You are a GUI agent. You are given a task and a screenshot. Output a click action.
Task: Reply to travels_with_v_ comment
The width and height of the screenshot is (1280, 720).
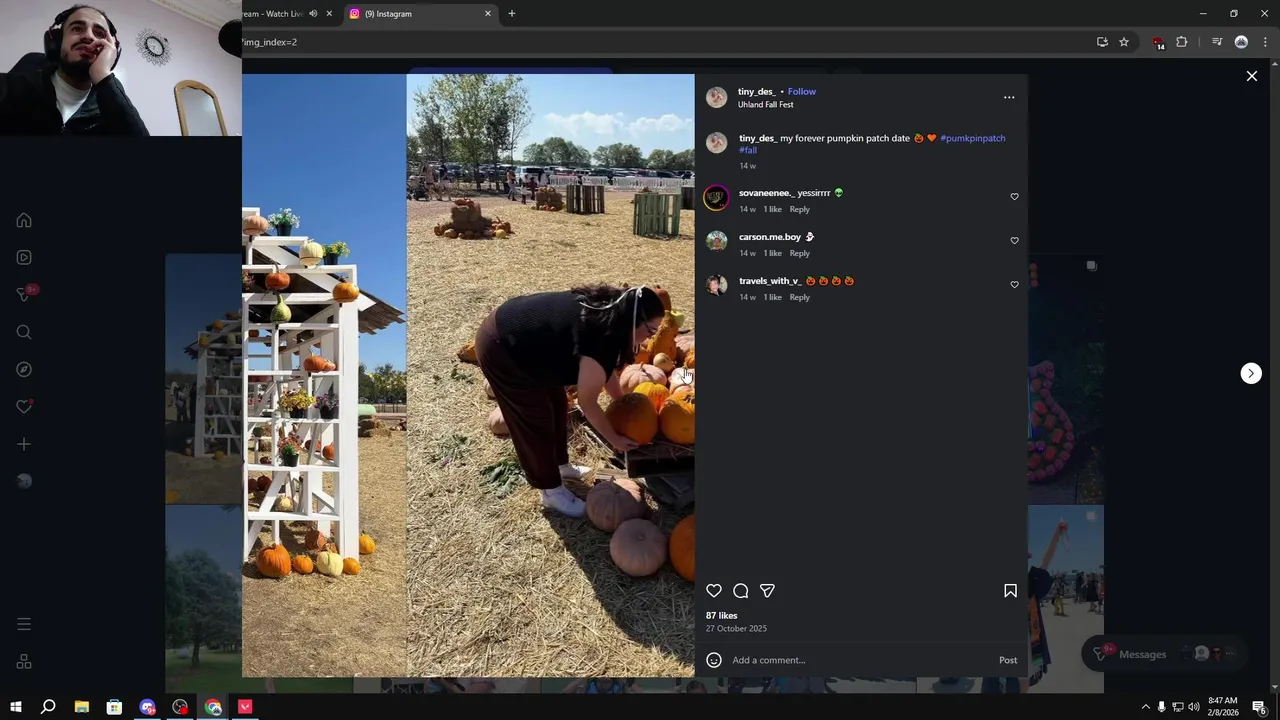coord(800,297)
